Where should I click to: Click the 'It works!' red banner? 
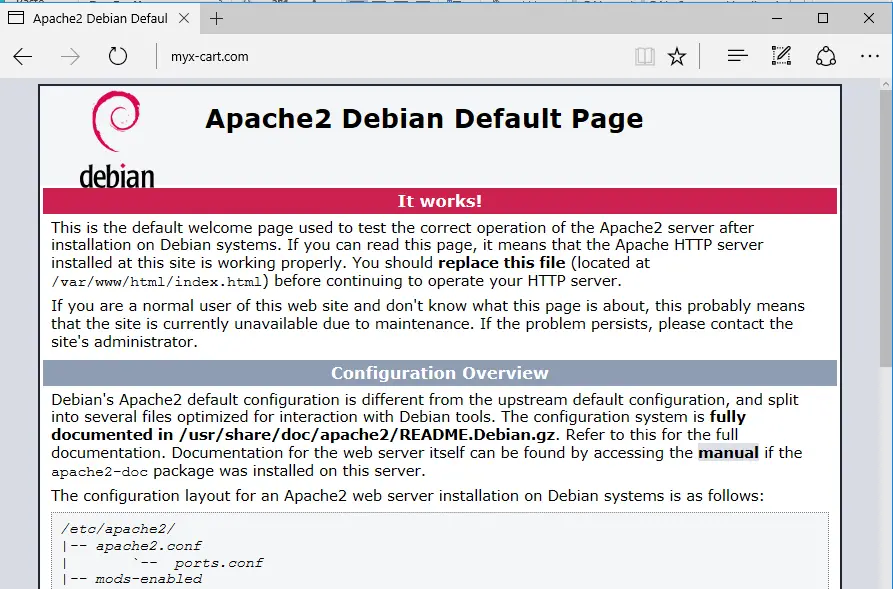tap(440, 201)
